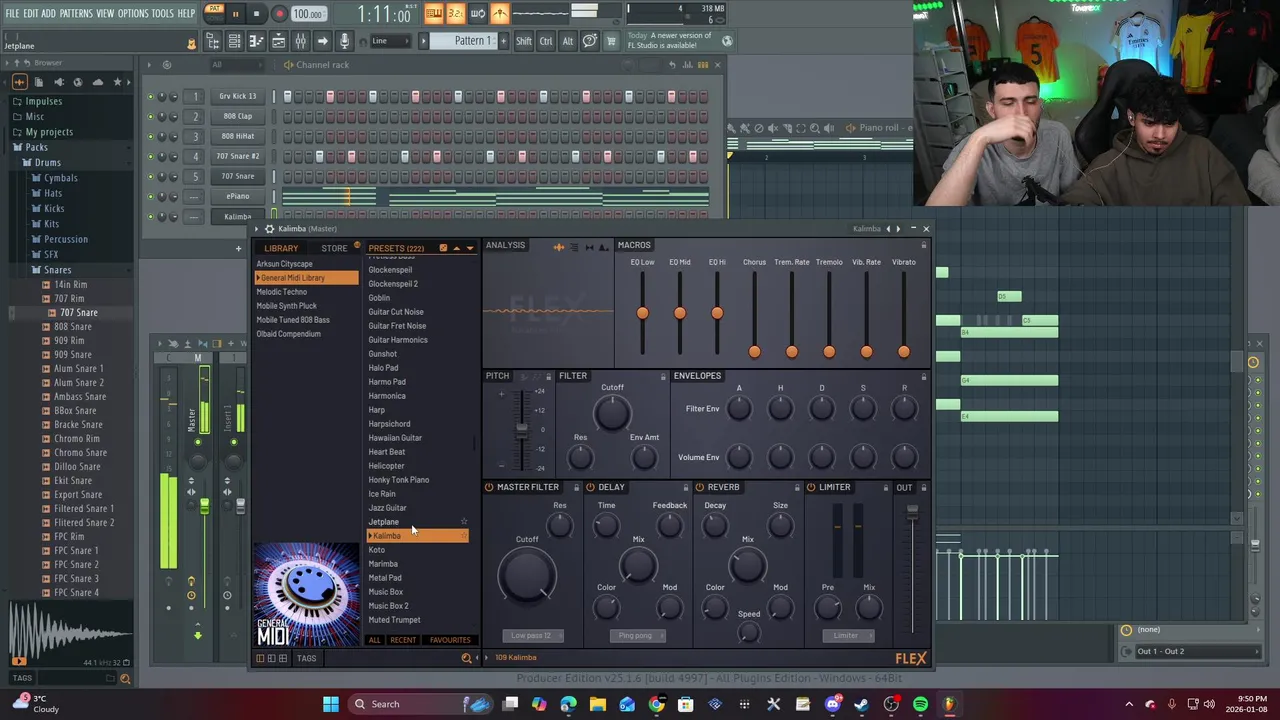Click the preset search magnifier in FLEX
This screenshot has height=720, width=1280.
tap(466, 658)
